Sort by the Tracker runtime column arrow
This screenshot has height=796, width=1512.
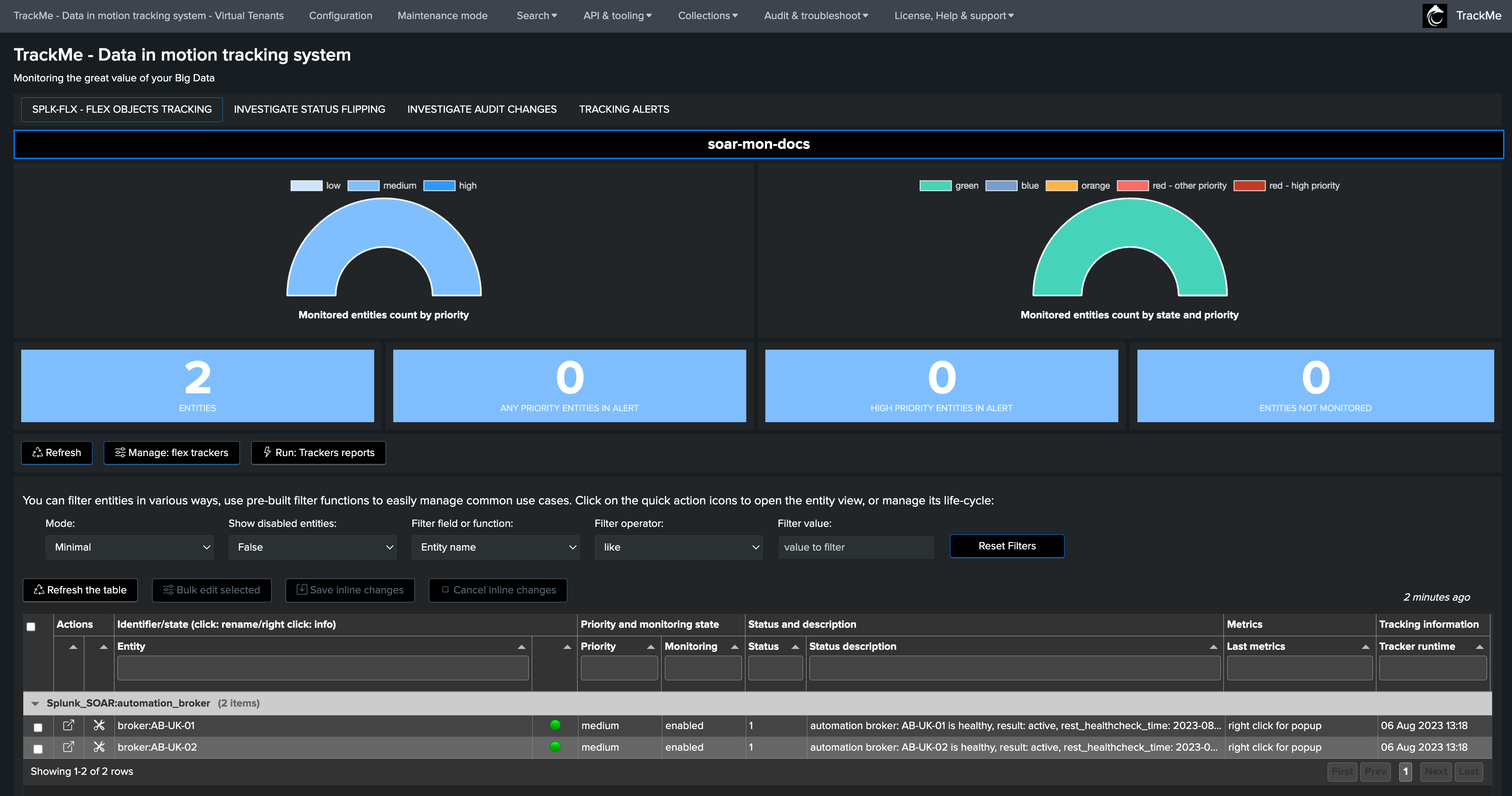pyautogui.click(x=1480, y=646)
